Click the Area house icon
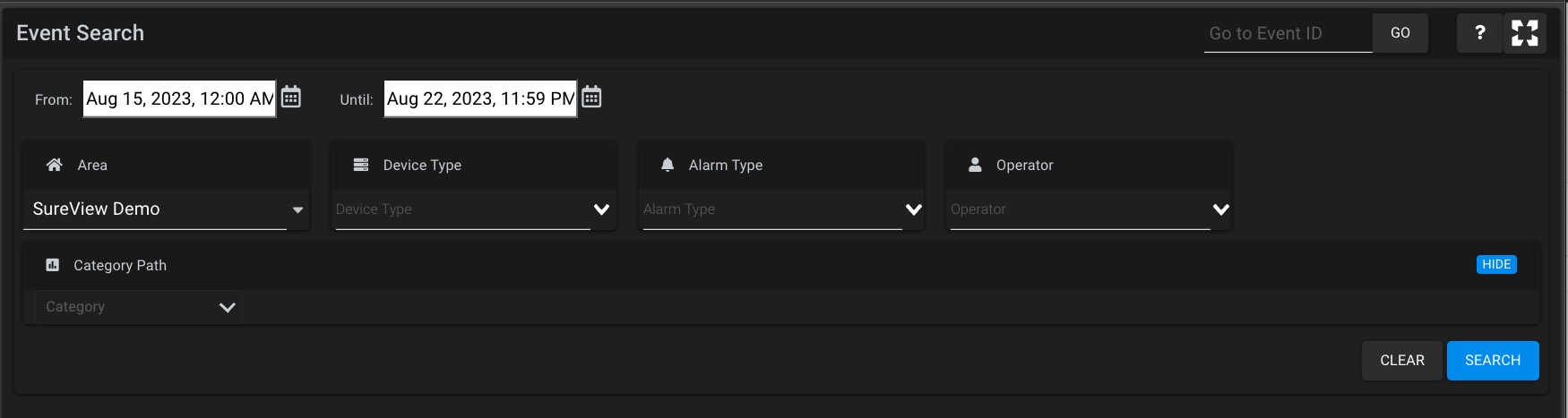This screenshot has height=418, width=1568. click(x=55, y=165)
